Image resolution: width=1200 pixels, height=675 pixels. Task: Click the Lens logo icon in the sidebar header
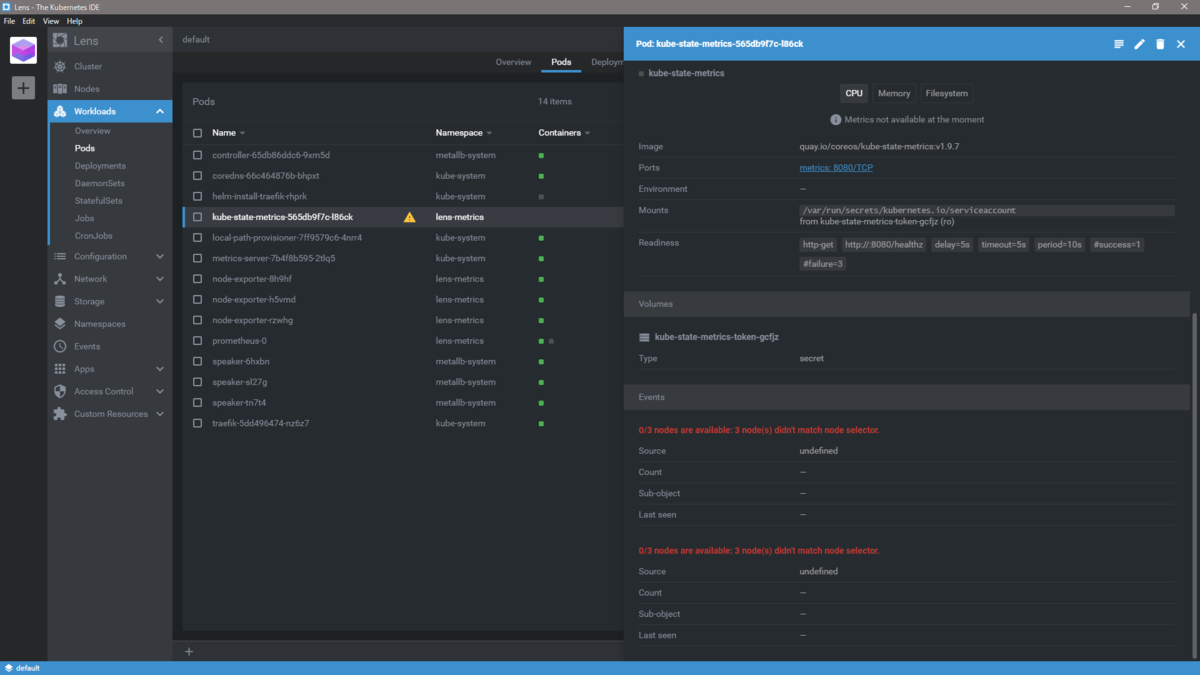coord(60,41)
